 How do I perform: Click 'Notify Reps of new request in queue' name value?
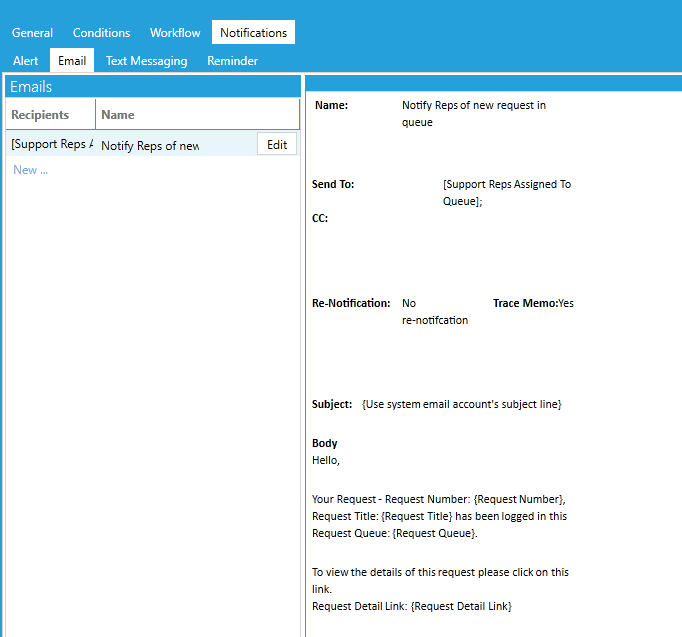[x=474, y=113]
